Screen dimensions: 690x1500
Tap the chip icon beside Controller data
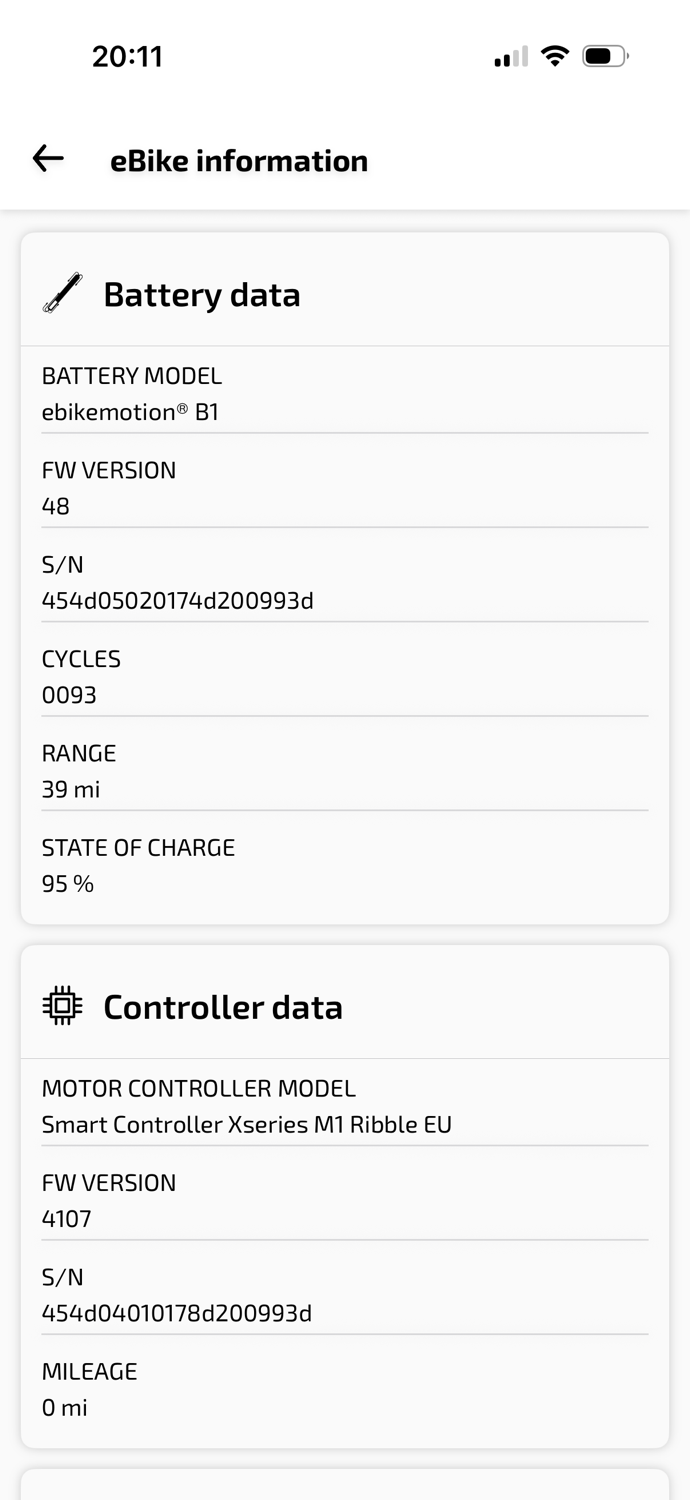click(x=62, y=1006)
